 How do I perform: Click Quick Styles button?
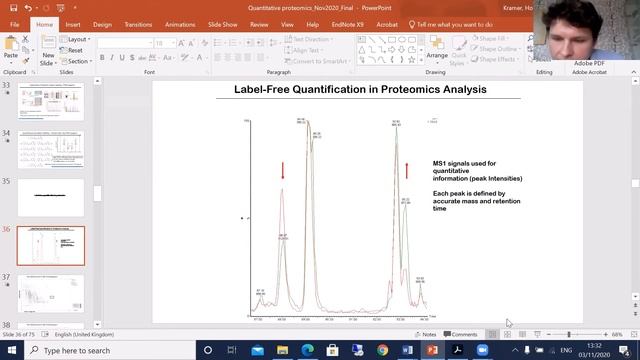click(x=458, y=51)
